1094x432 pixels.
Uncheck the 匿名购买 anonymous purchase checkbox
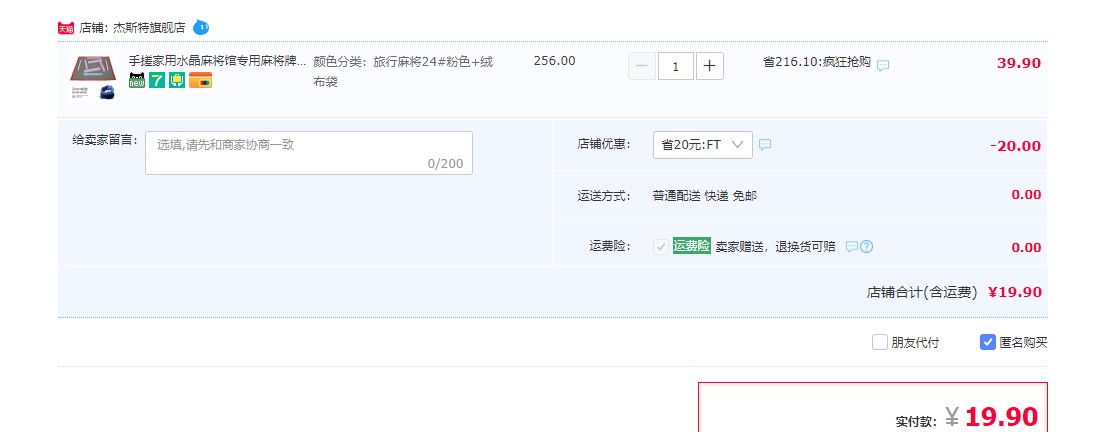[987, 342]
